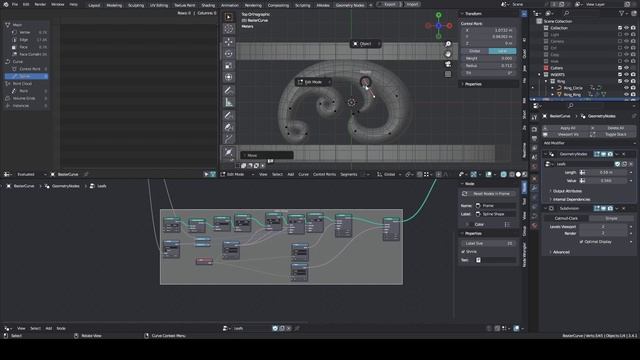Toggle Ring collection exclude checkbox
The image size is (640, 360).
[620, 81]
